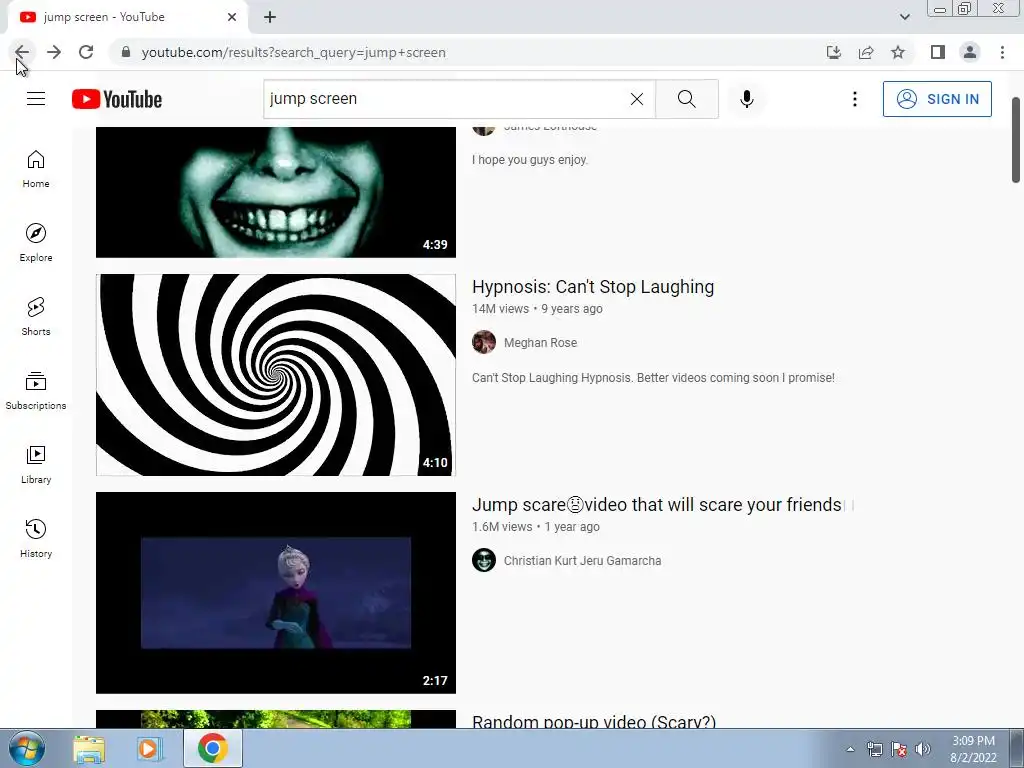Open the Elsa jump scare video thumbnail
Image resolution: width=1024 pixels, height=768 pixels.
(x=276, y=592)
